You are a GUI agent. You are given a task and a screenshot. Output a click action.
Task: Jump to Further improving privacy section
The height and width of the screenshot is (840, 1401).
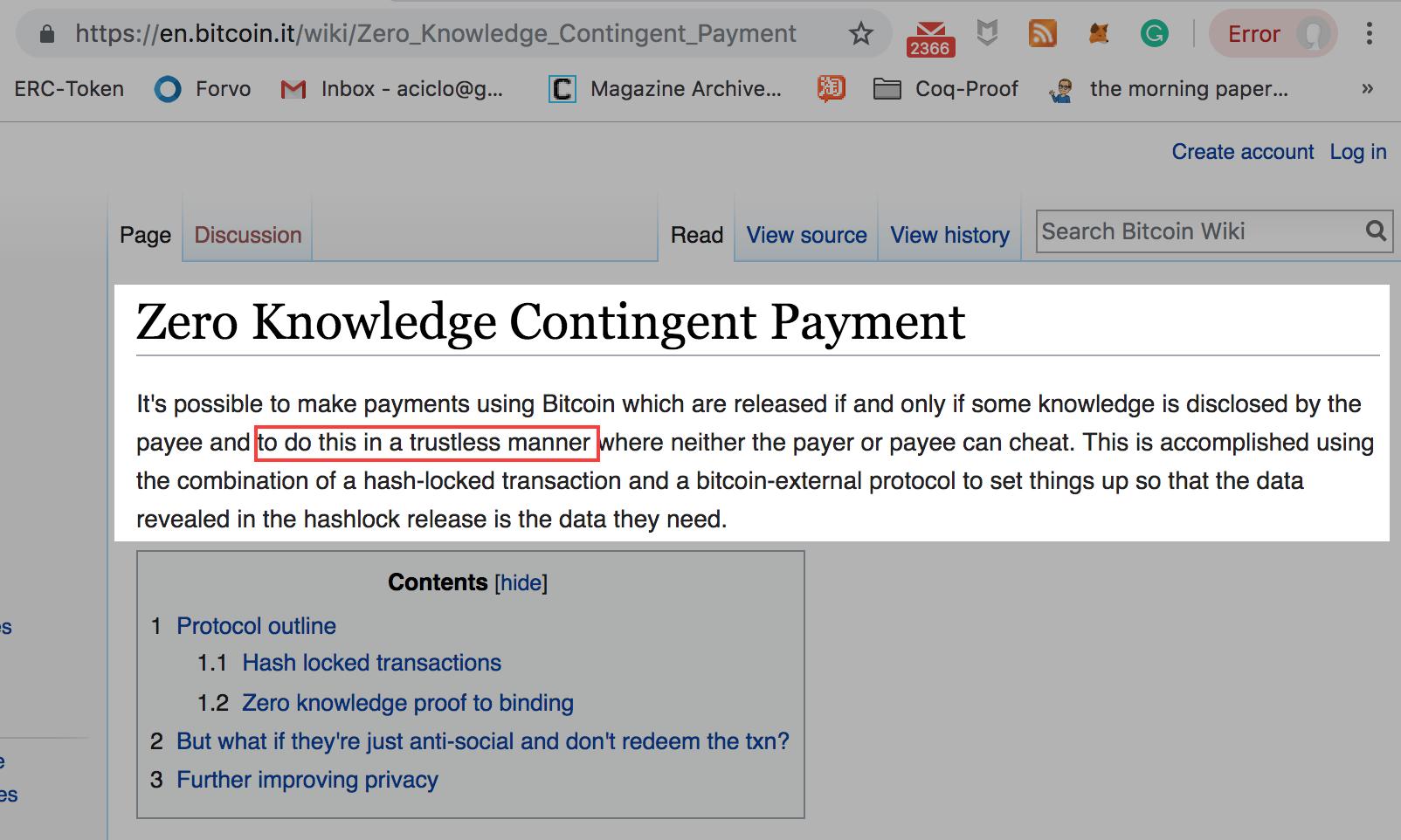307,780
